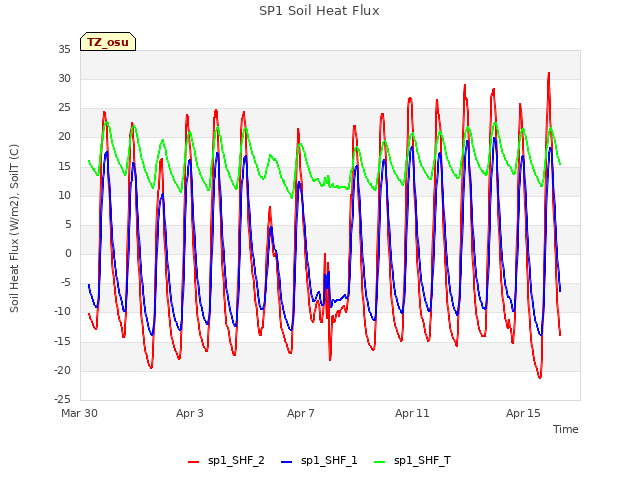Click the Apr 11 x-axis tick label

point(412,413)
